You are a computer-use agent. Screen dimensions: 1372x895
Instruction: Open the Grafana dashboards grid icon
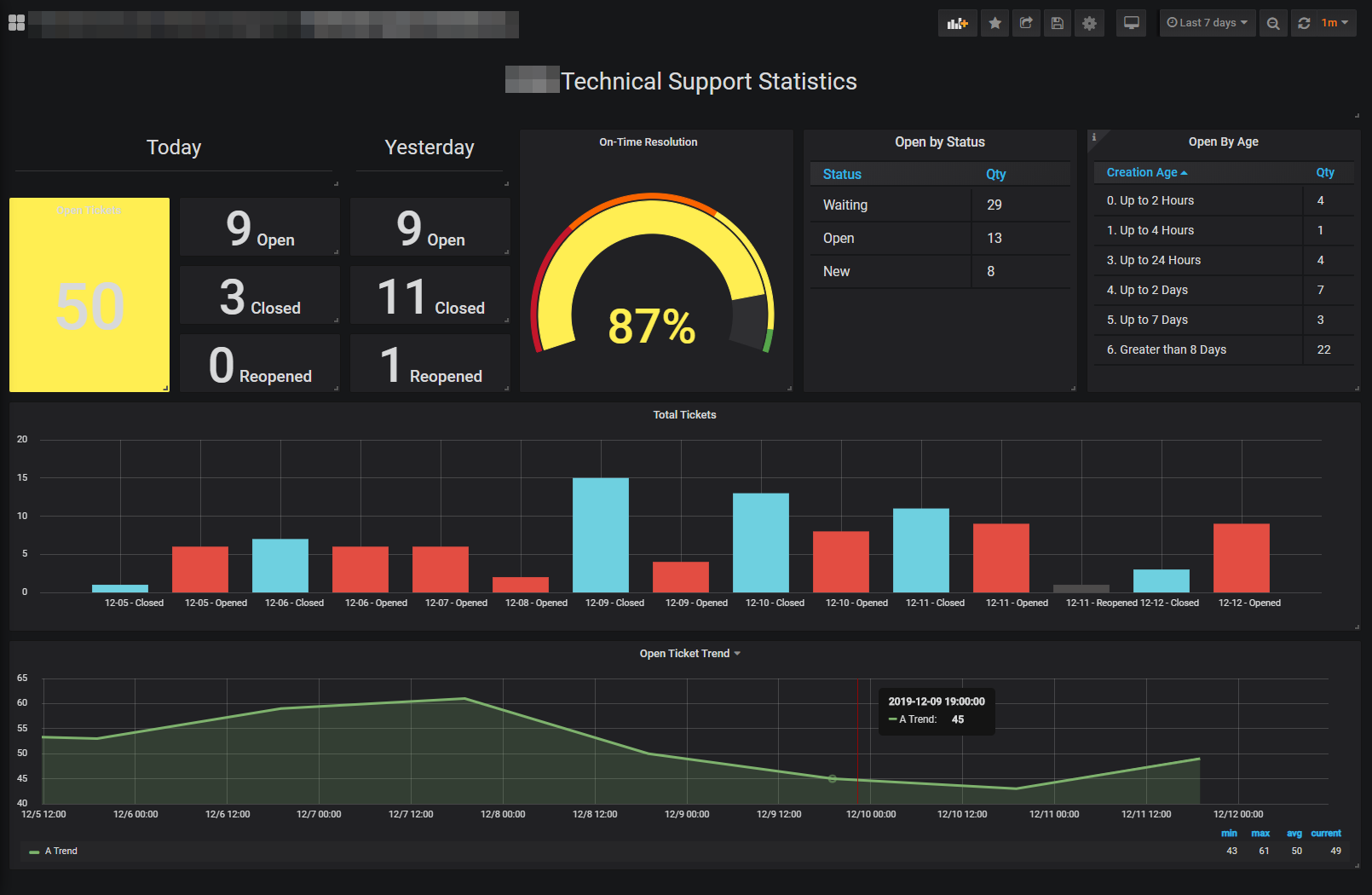click(x=16, y=23)
